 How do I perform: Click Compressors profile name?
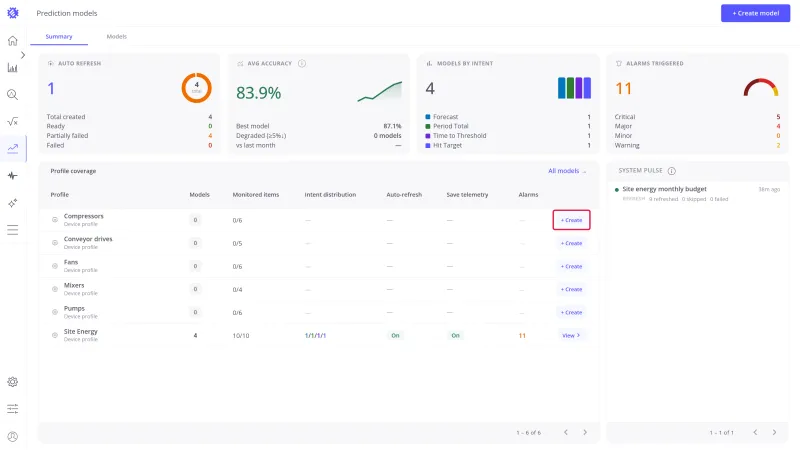pyautogui.click(x=84, y=216)
